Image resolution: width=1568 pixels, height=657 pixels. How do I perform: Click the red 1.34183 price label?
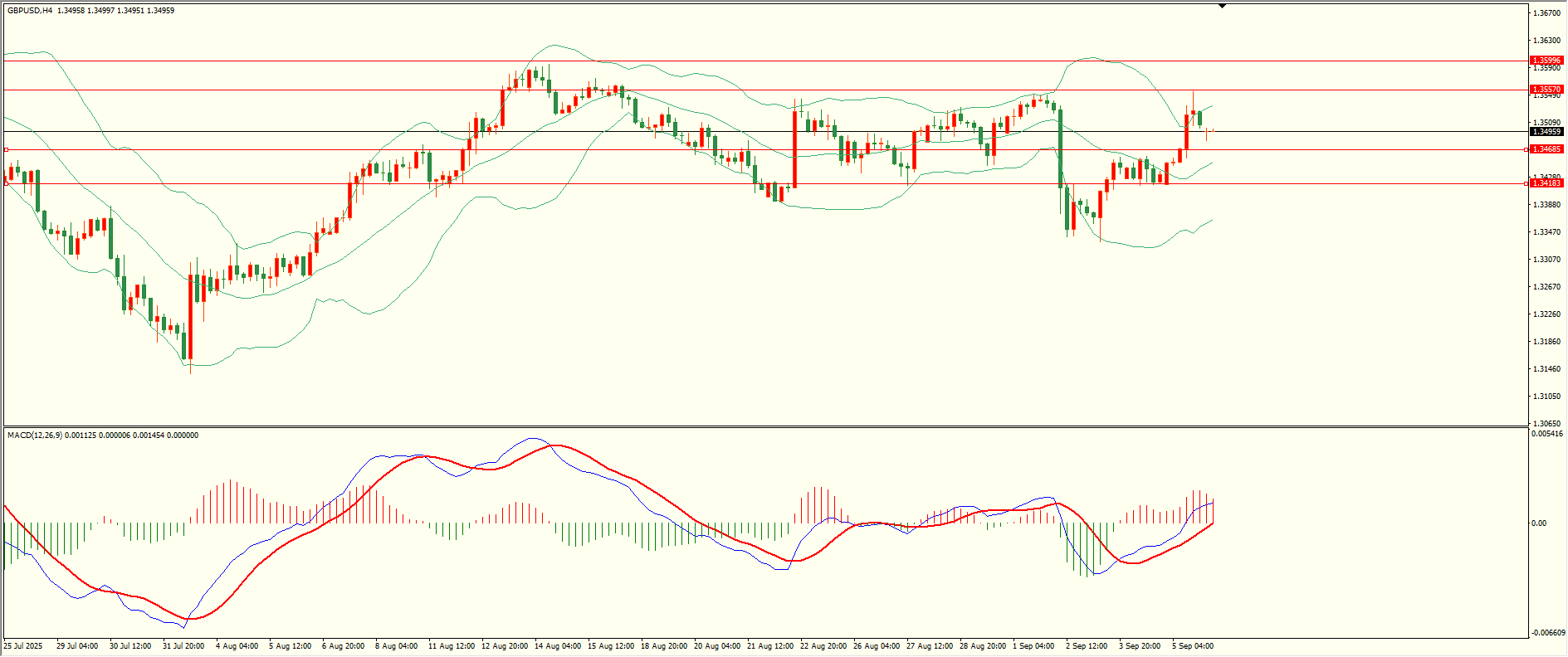1546,183
